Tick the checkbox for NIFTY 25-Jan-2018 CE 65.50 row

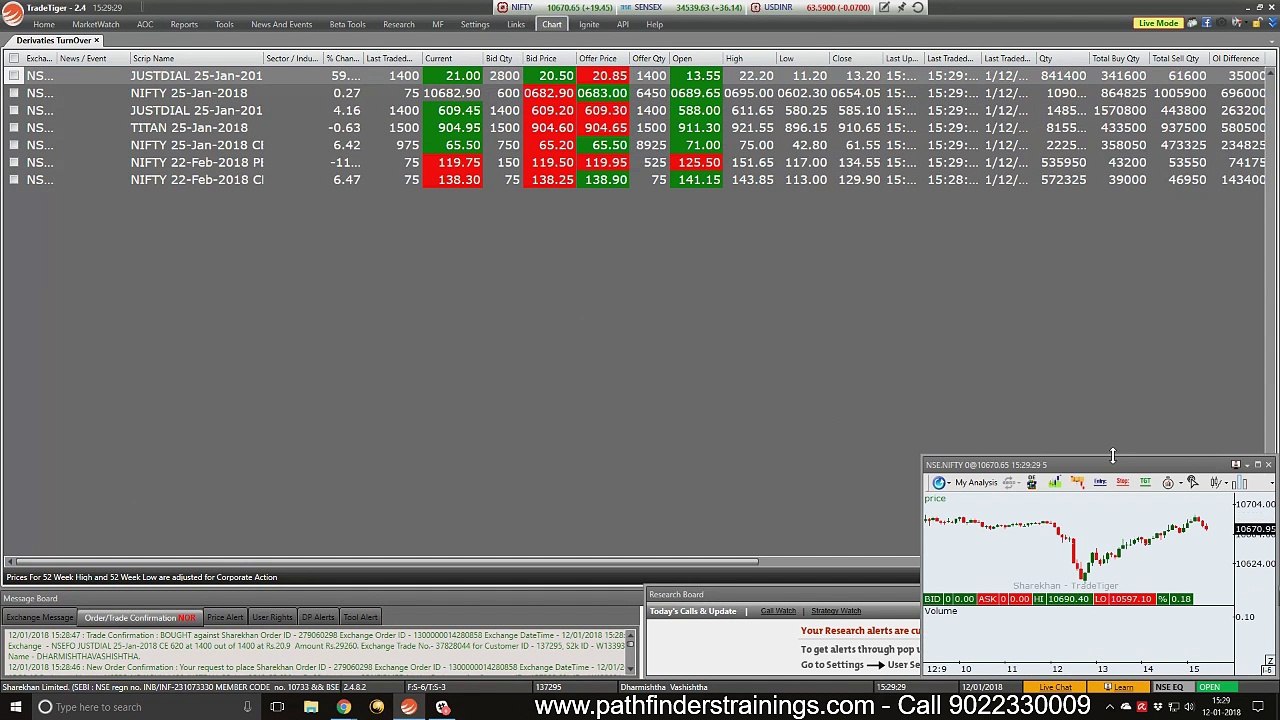click(x=14, y=145)
